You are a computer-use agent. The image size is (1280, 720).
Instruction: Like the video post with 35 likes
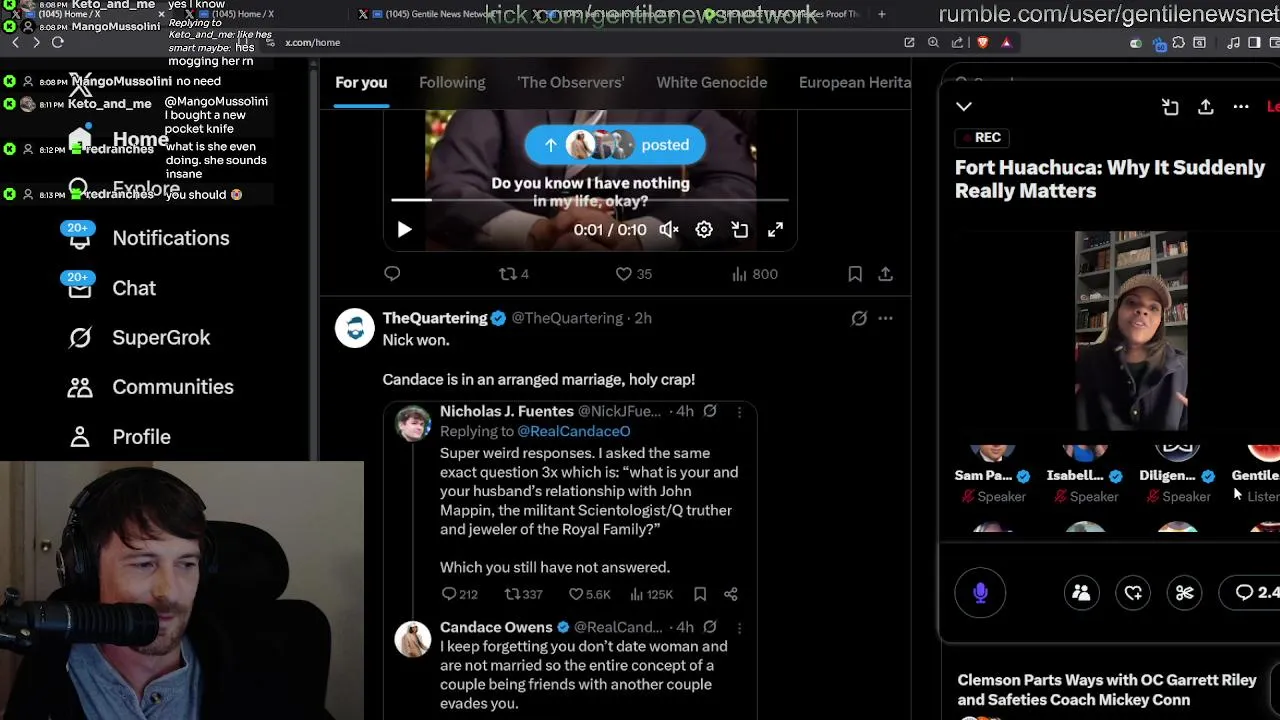click(x=633, y=274)
